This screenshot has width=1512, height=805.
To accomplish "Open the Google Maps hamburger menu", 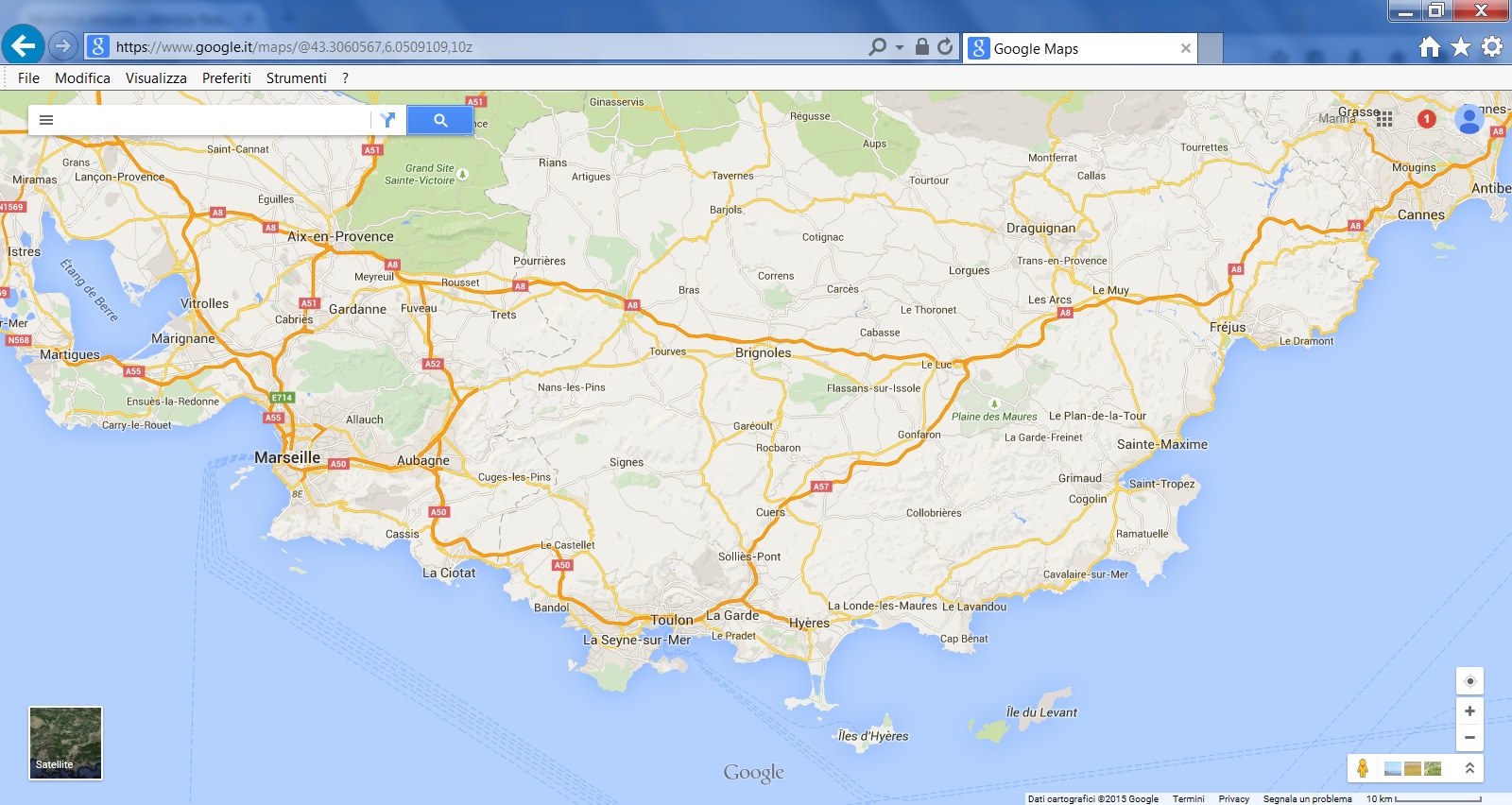I will tap(46, 120).
